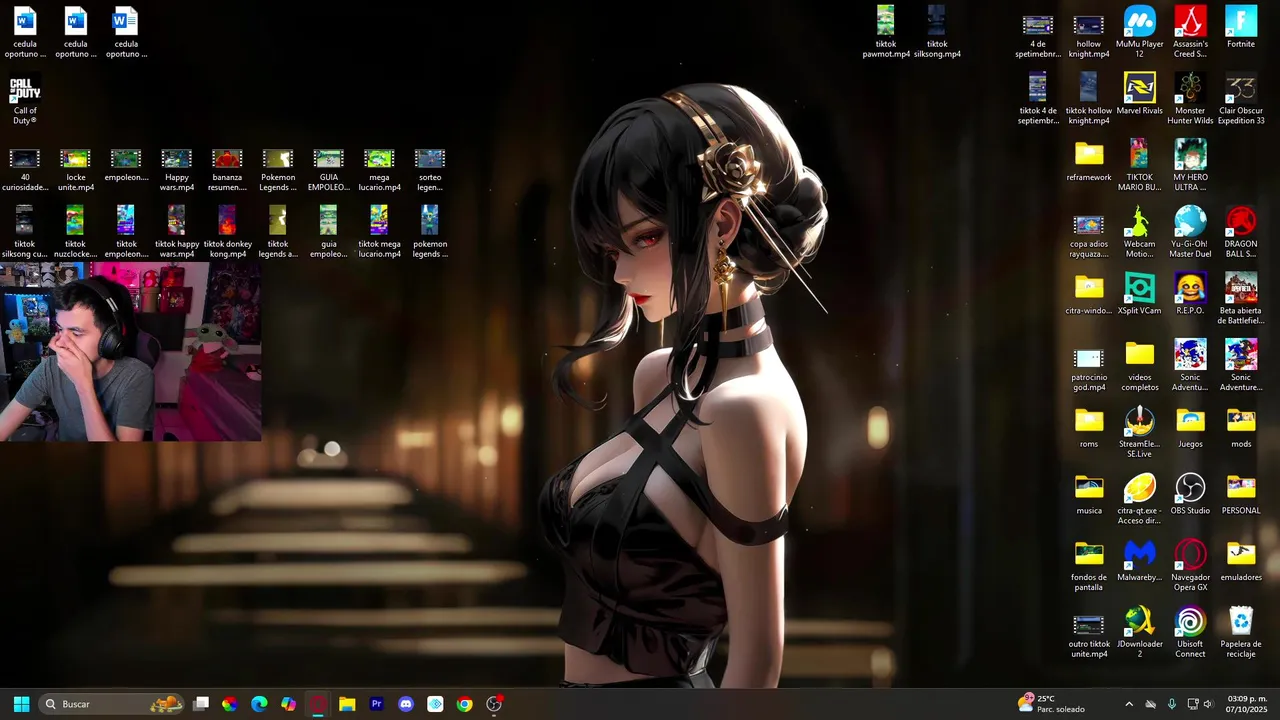The width and height of the screenshot is (1280, 720).
Task: Select the locke unite.mp4 file
Action: point(75,170)
